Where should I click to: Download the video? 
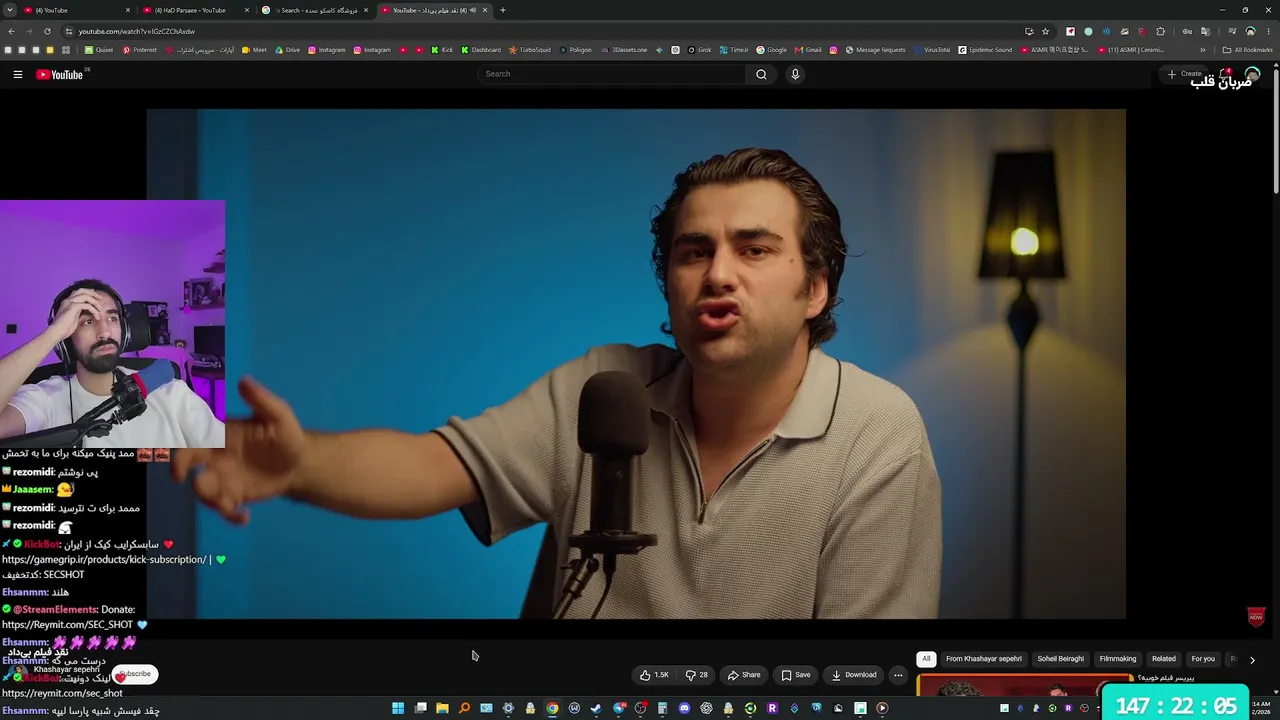(x=854, y=675)
